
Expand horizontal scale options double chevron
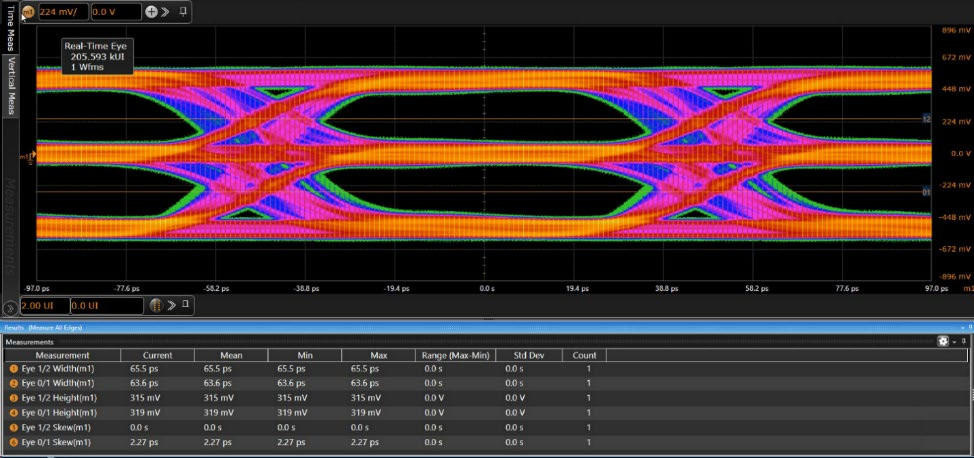170,305
